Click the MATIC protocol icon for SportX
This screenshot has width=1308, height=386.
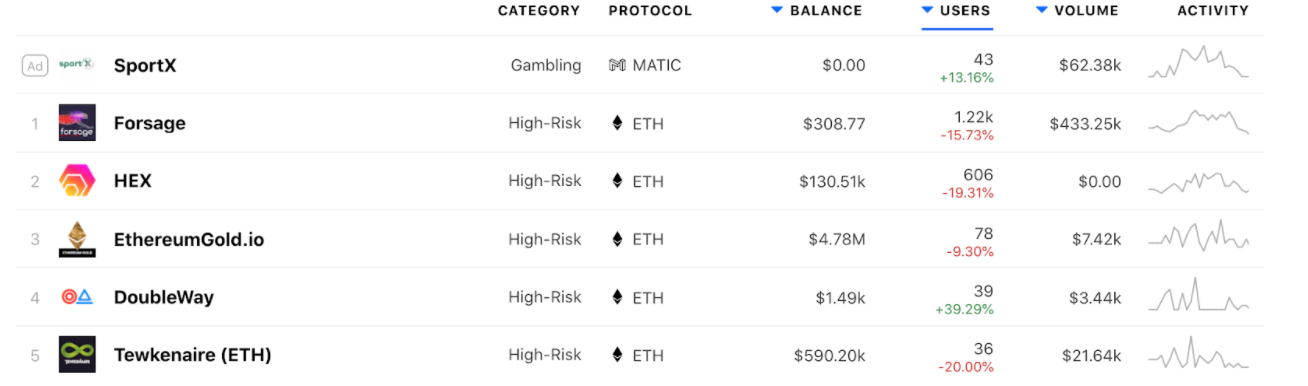617,65
